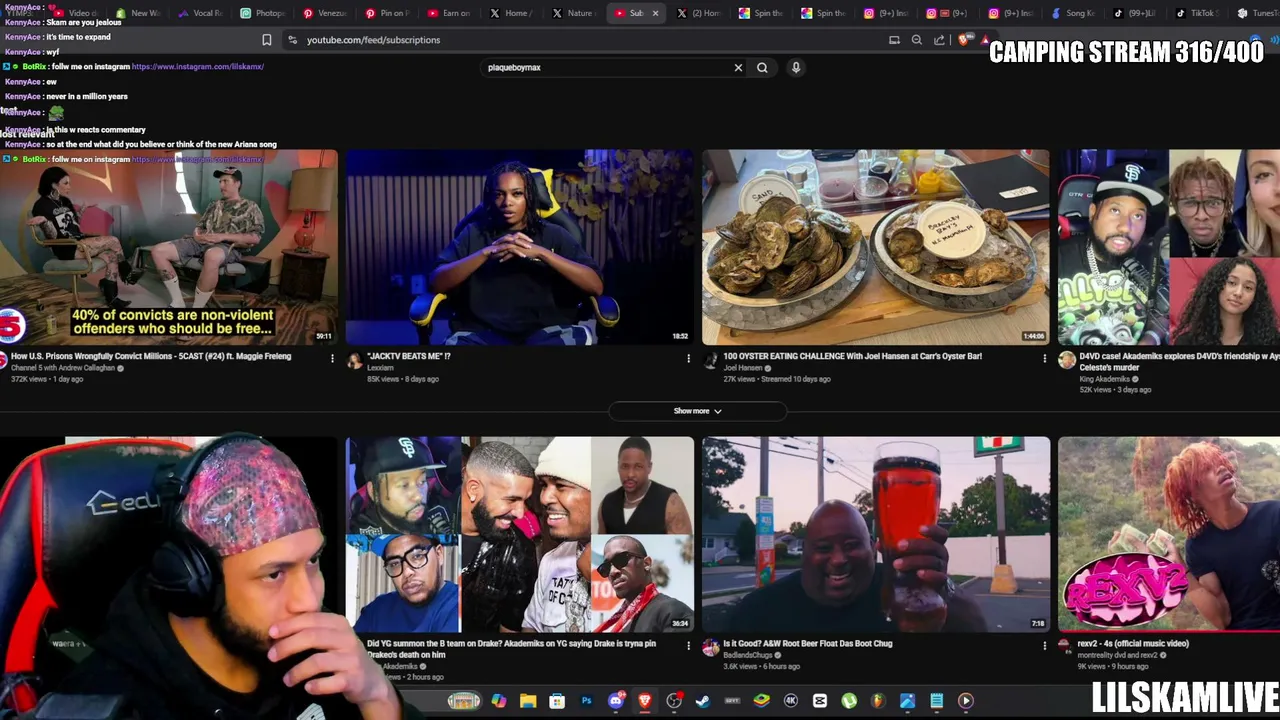Open Steam from the taskbar

[703, 701]
